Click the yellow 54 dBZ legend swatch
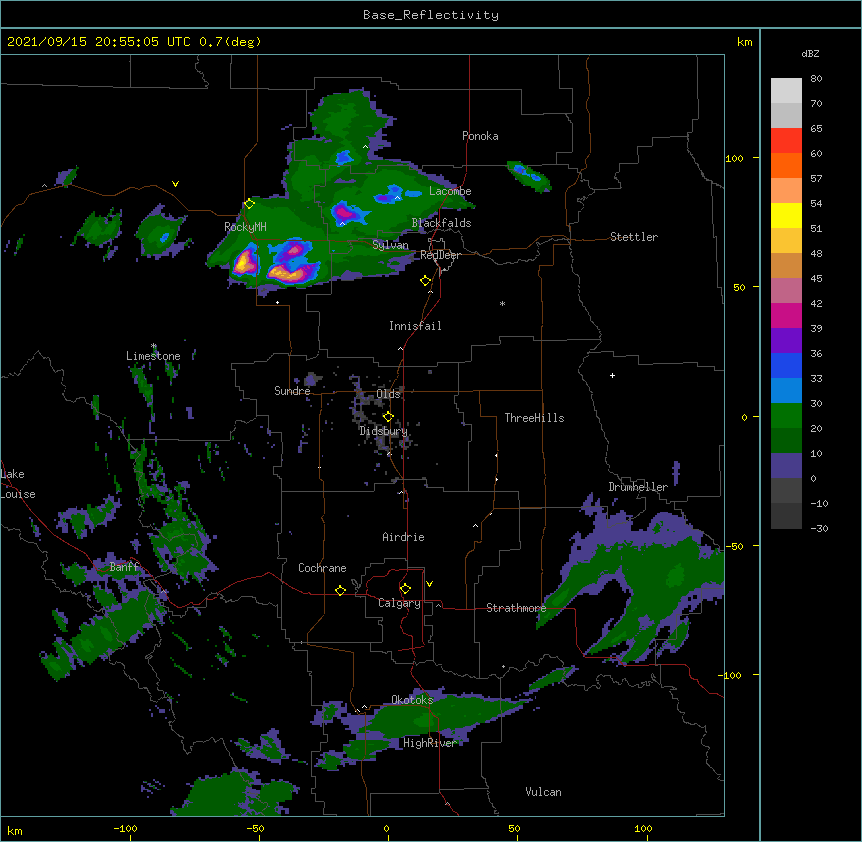862x842 pixels. pyautogui.click(x=786, y=215)
